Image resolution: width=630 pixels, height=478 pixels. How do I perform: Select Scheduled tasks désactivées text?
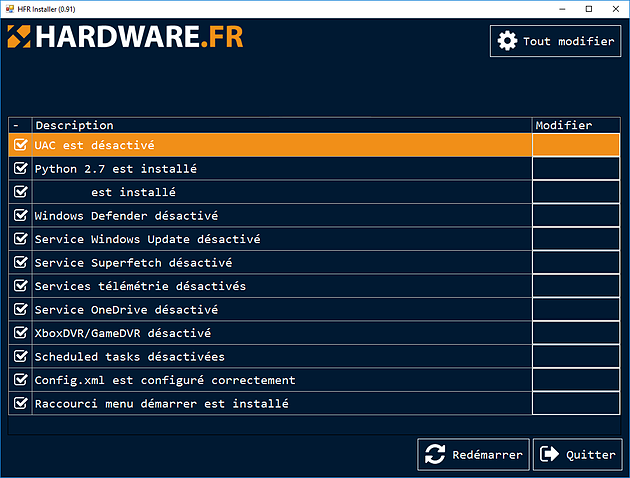(130, 357)
